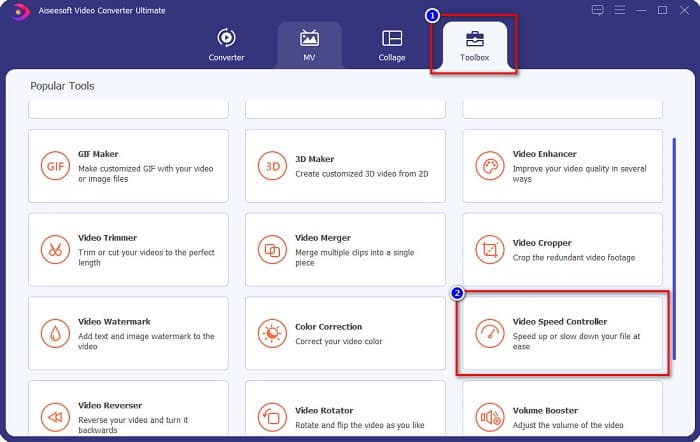Open Video Rotator title text

click(324, 410)
